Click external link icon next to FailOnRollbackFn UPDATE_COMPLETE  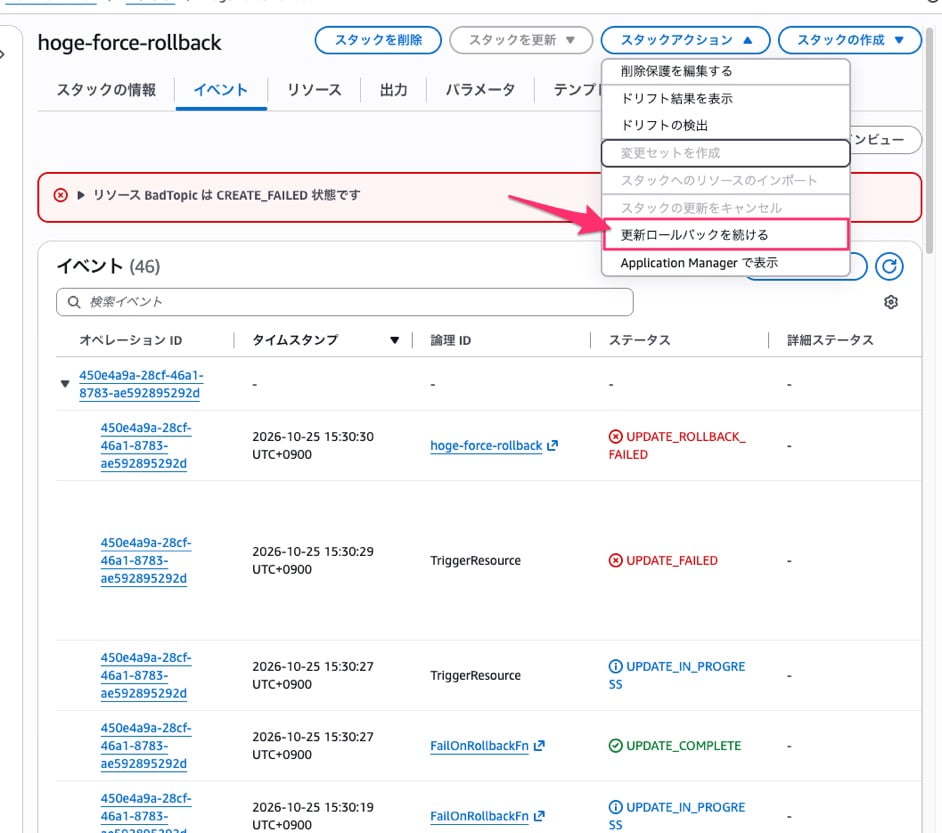pyautogui.click(x=539, y=745)
